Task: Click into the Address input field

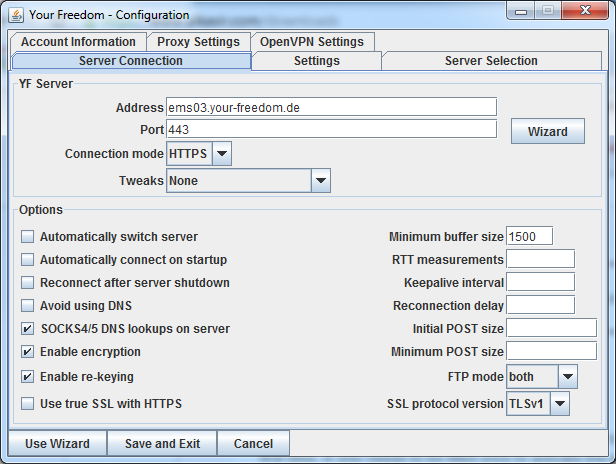Action: click(330, 107)
